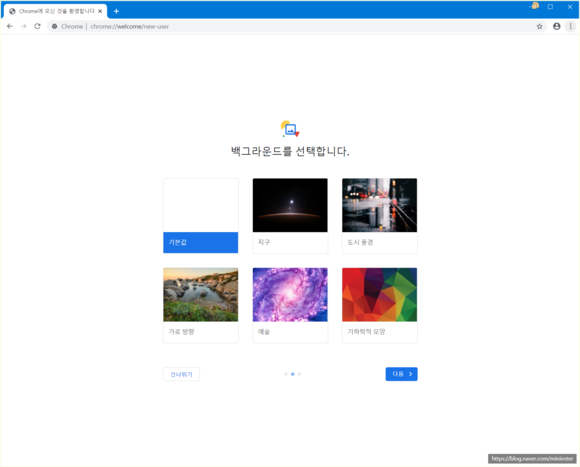Choose the 예술 galaxy art background
Screen dimensions: 580x467
tap(290, 305)
